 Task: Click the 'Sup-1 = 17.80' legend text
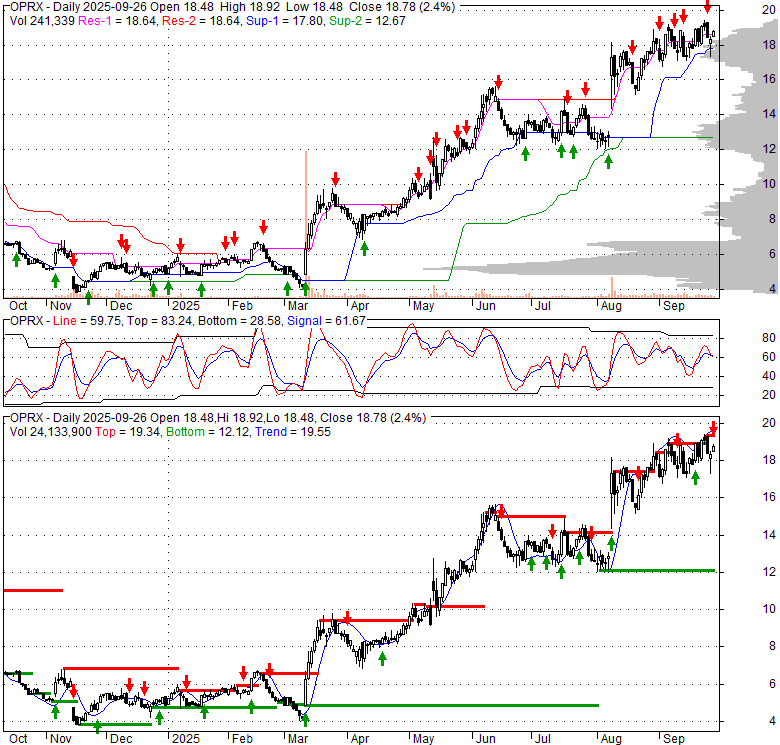285,21
